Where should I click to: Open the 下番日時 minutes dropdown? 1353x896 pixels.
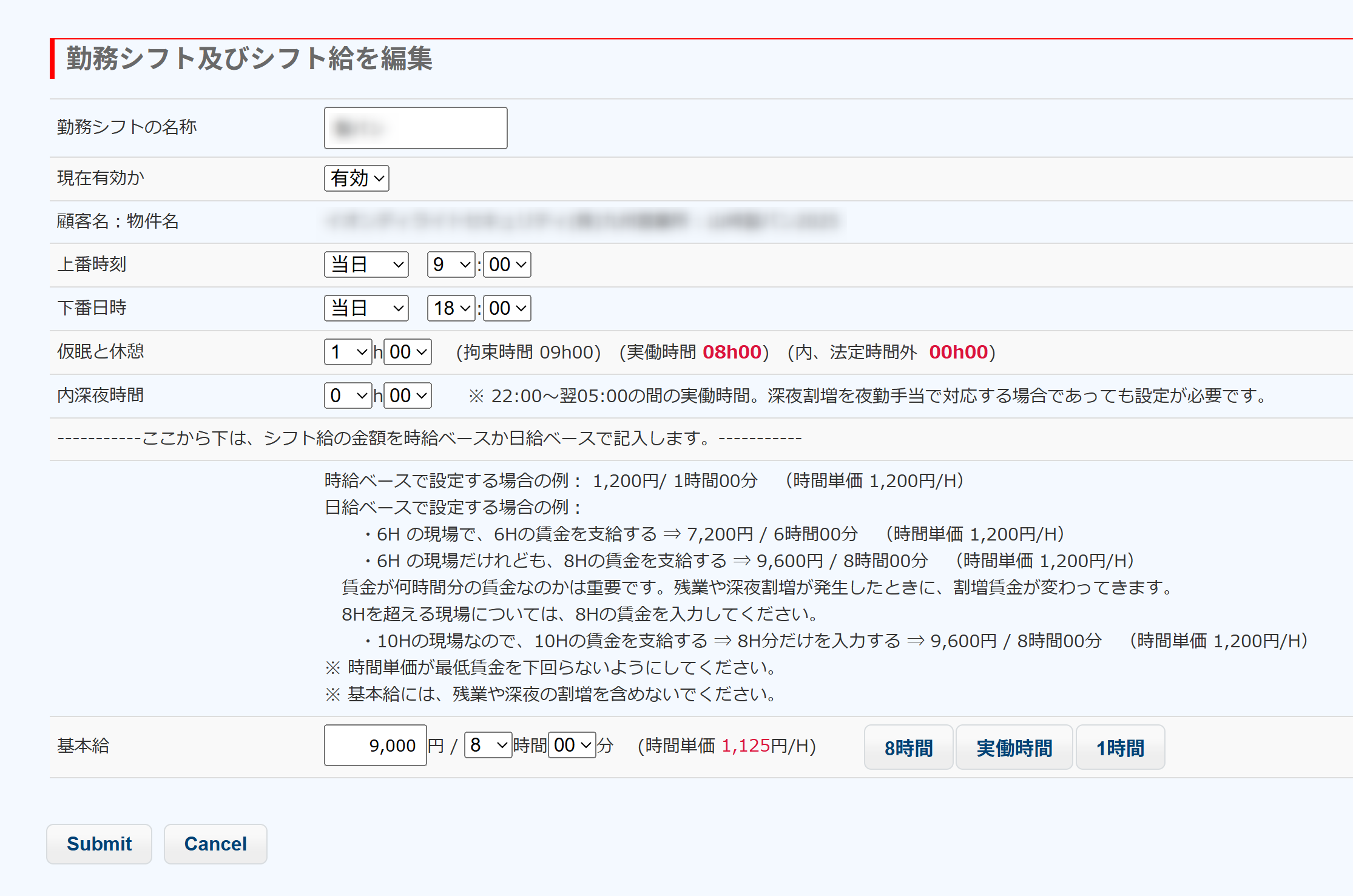[507, 308]
